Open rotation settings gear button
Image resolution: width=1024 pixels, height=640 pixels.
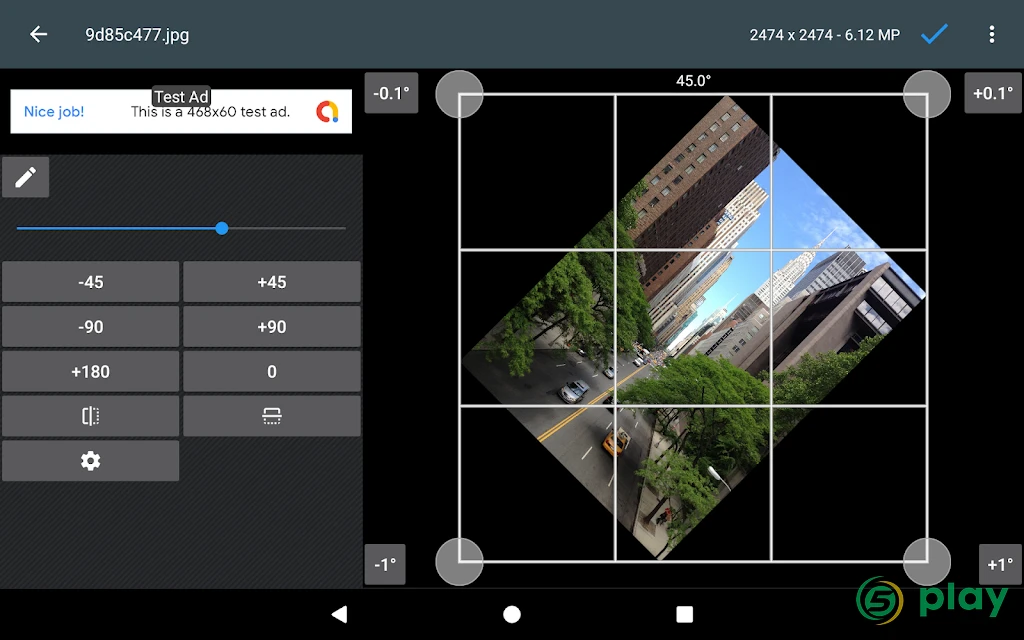click(x=91, y=461)
